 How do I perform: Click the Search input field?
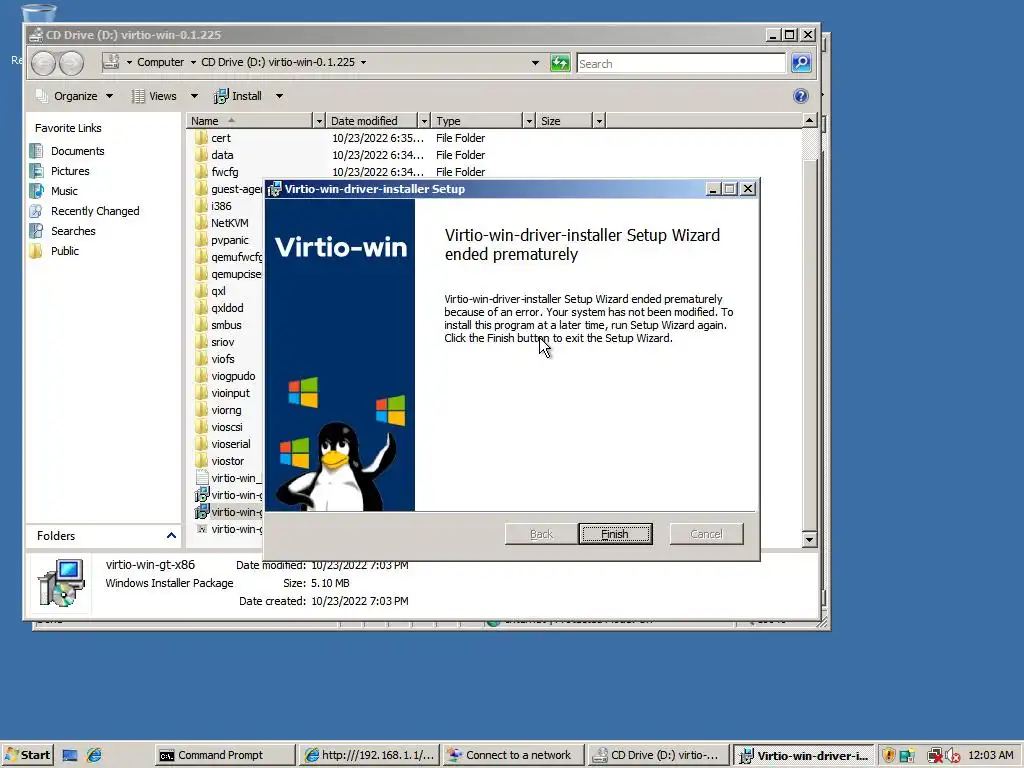[x=680, y=63]
